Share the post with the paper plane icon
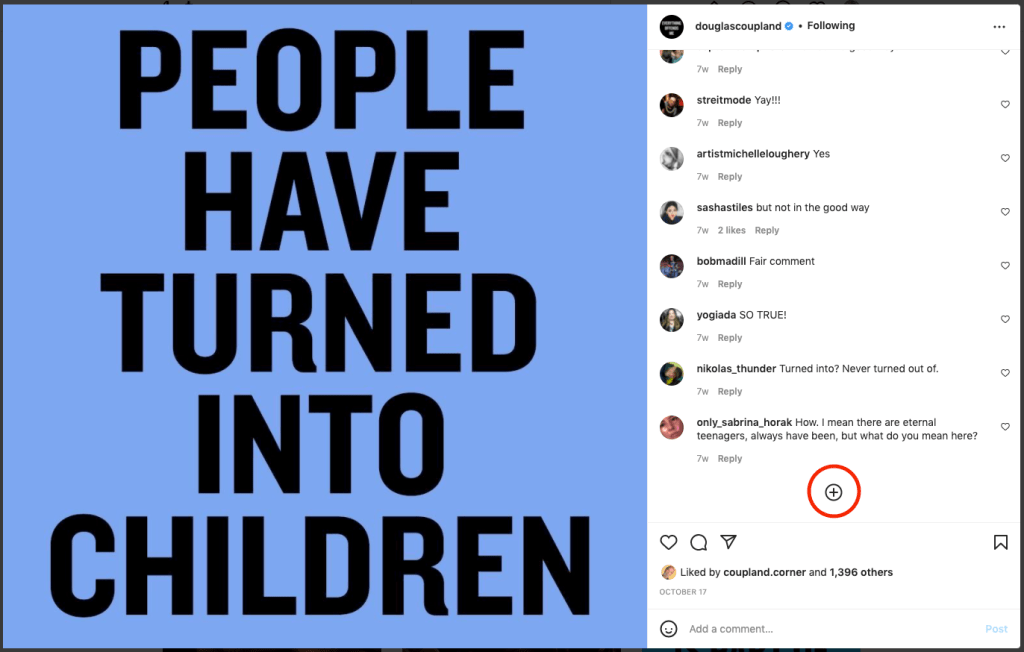This screenshot has width=1024, height=652. point(729,542)
